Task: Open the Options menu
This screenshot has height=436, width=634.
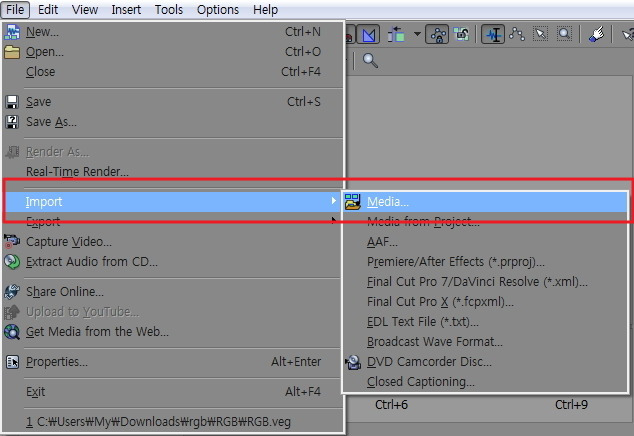Action: point(218,9)
